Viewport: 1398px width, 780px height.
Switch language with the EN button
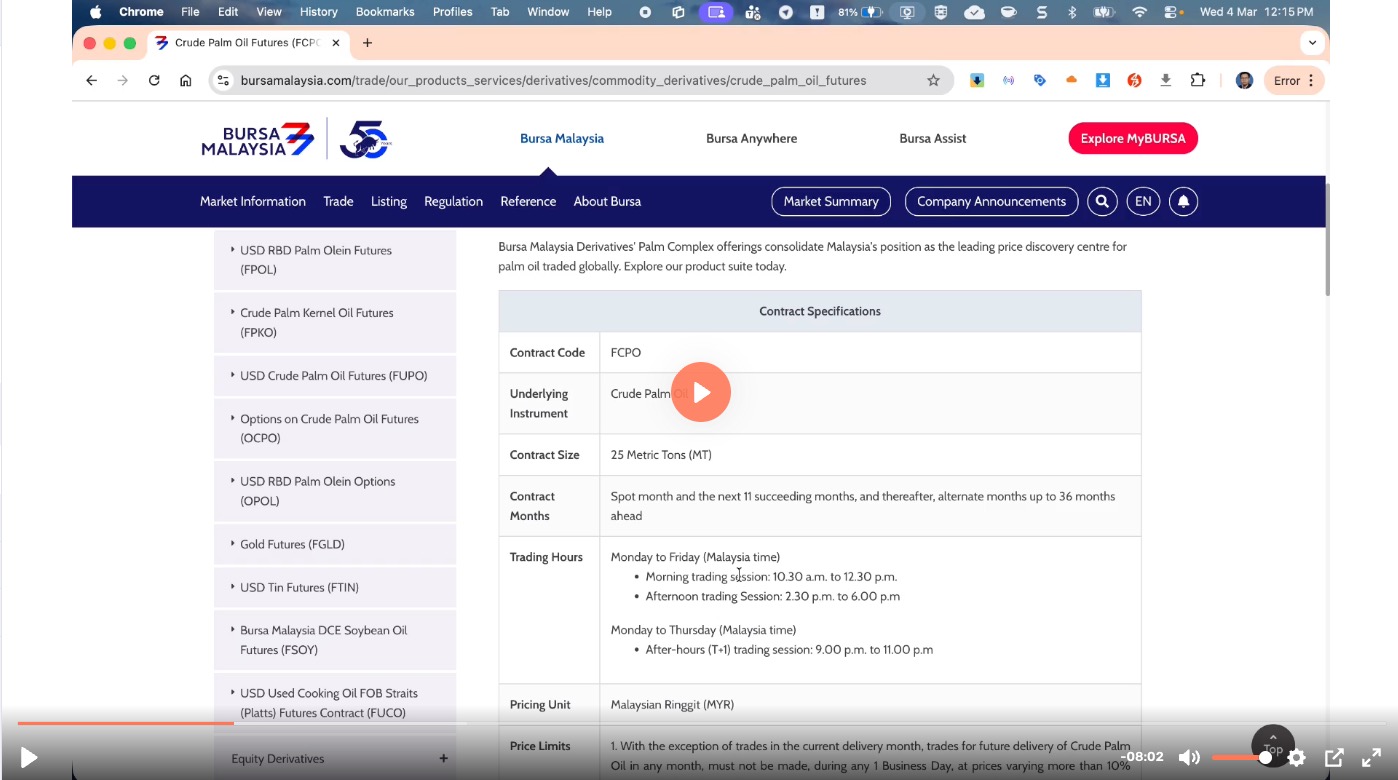click(x=1143, y=201)
